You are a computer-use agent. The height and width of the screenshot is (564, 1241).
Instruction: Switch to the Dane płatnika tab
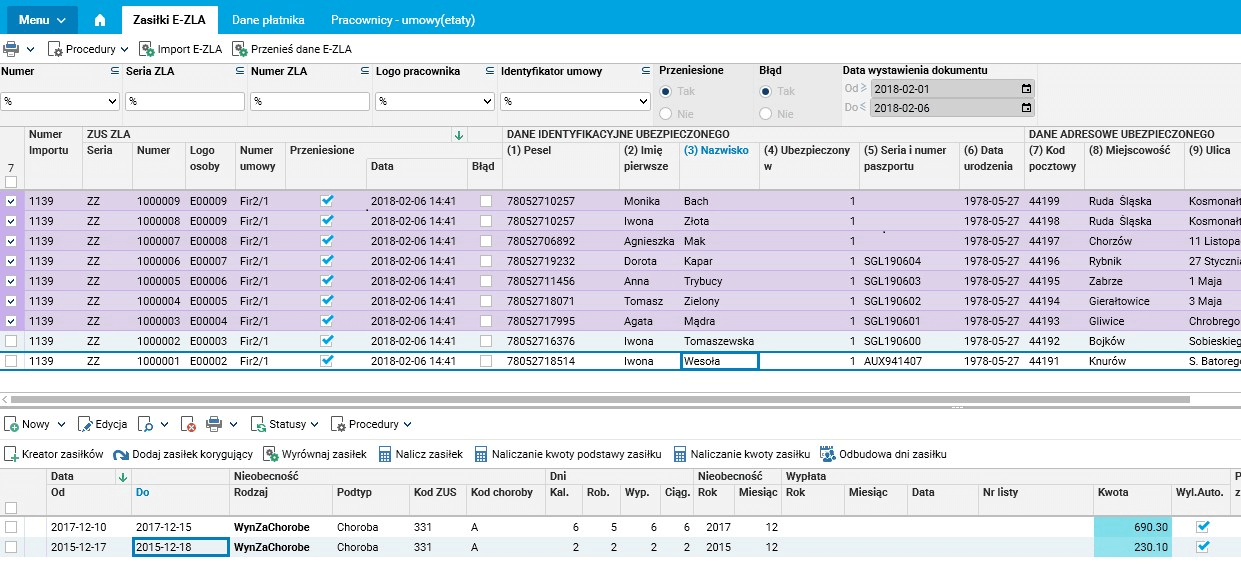pyautogui.click(x=268, y=20)
